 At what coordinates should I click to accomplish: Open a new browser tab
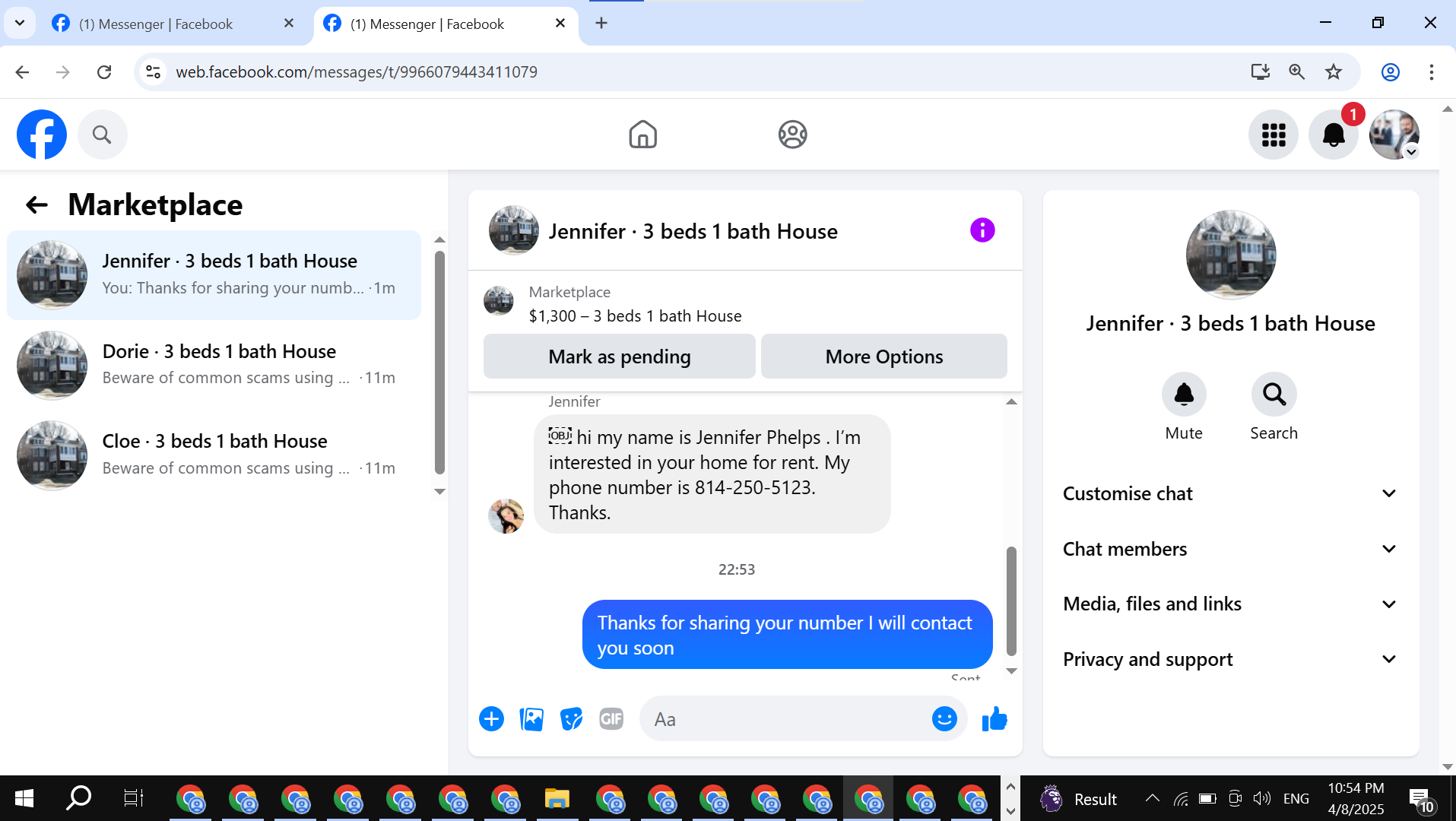pyautogui.click(x=601, y=23)
